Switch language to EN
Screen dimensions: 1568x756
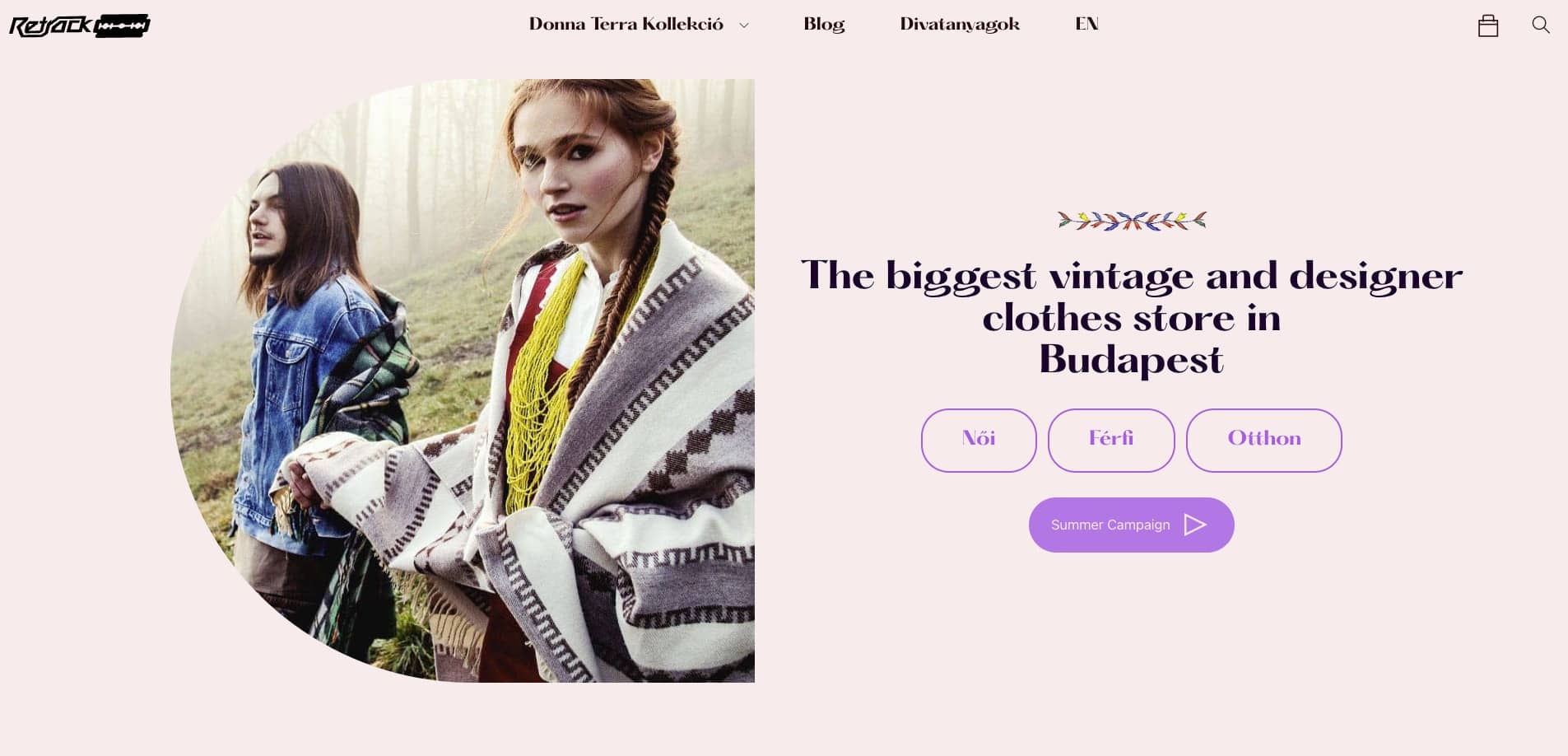click(1086, 24)
